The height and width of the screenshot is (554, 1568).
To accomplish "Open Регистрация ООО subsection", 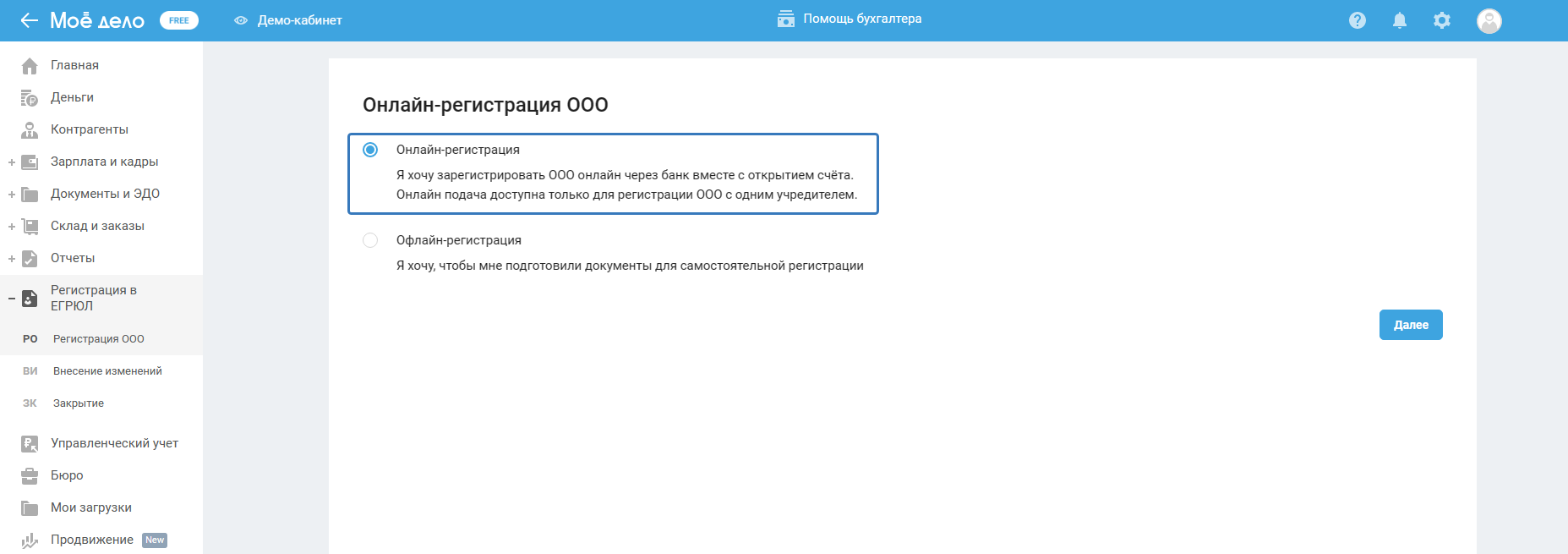I will (99, 339).
